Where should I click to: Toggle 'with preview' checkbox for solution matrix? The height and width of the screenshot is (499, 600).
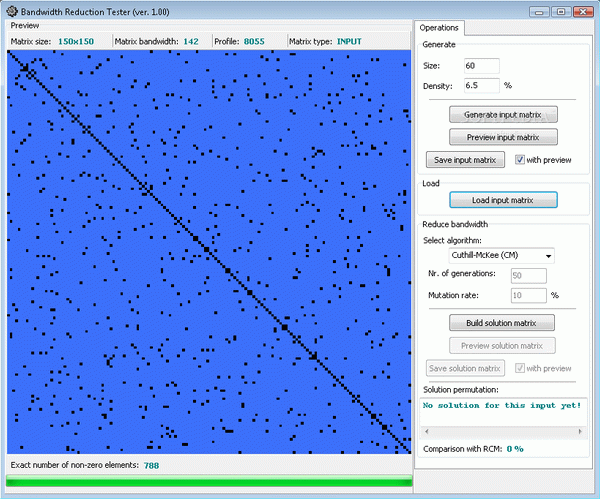click(x=519, y=368)
